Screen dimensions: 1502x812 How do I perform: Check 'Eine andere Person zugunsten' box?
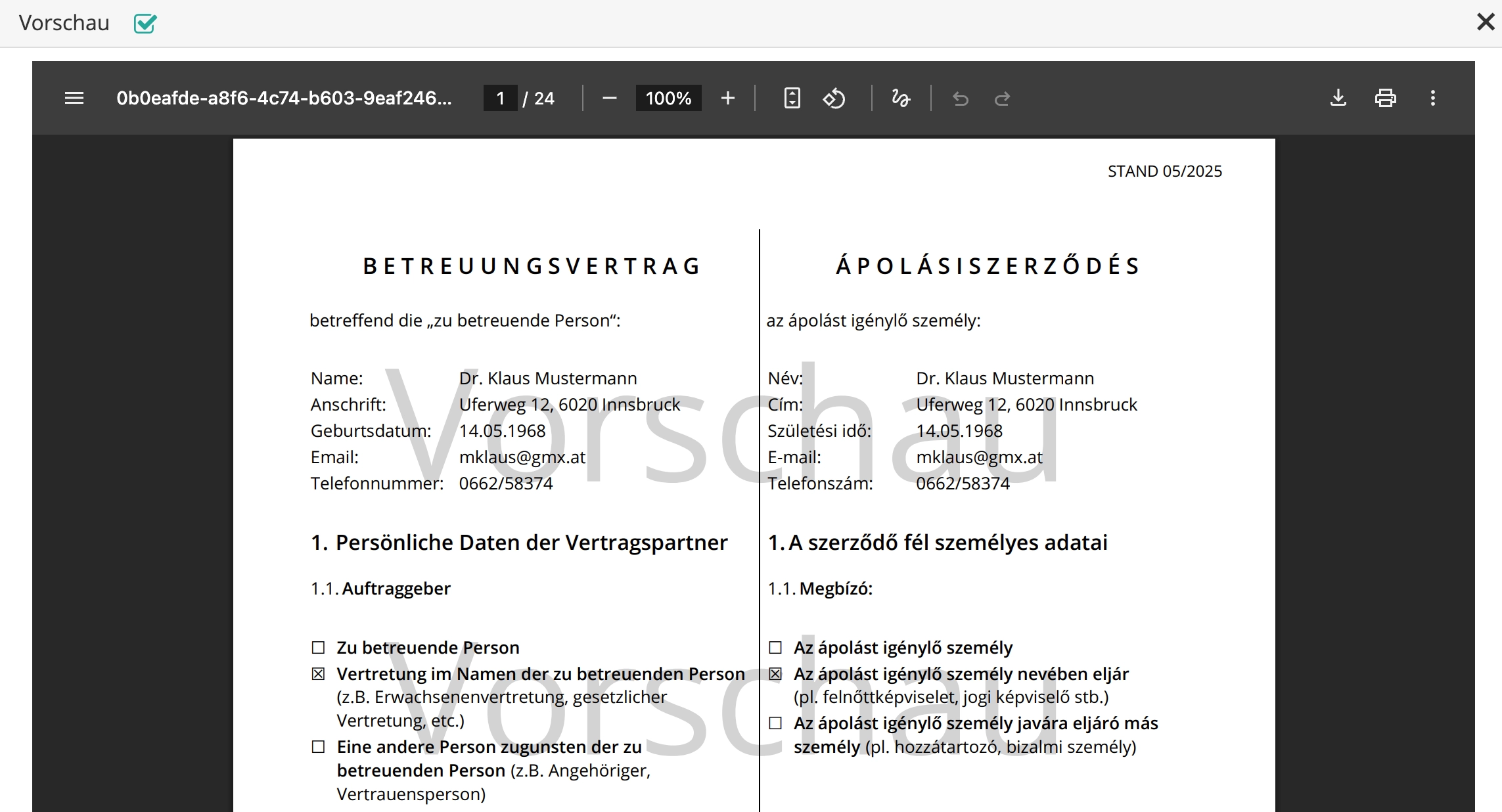tap(318, 747)
